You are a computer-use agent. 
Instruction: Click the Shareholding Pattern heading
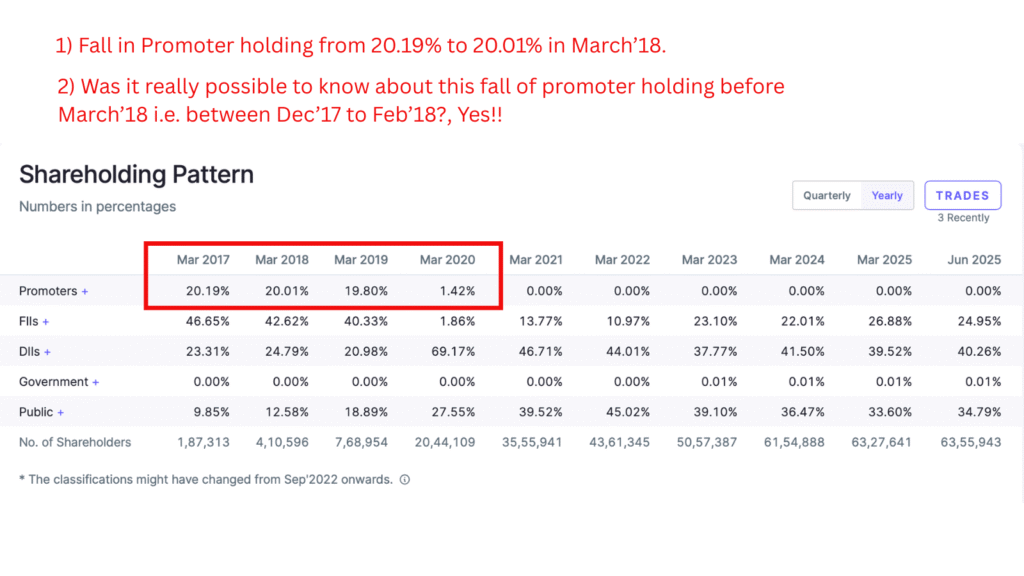tap(136, 174)
